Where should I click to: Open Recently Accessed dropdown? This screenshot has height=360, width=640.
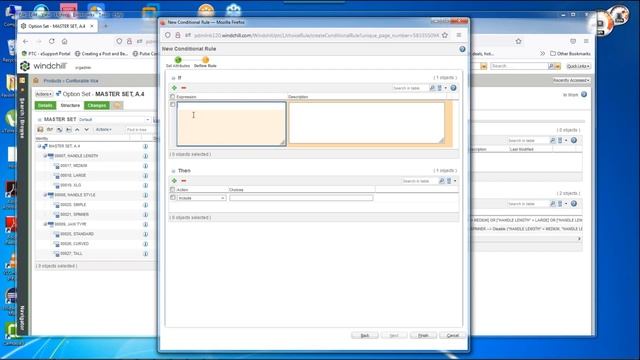571,80
